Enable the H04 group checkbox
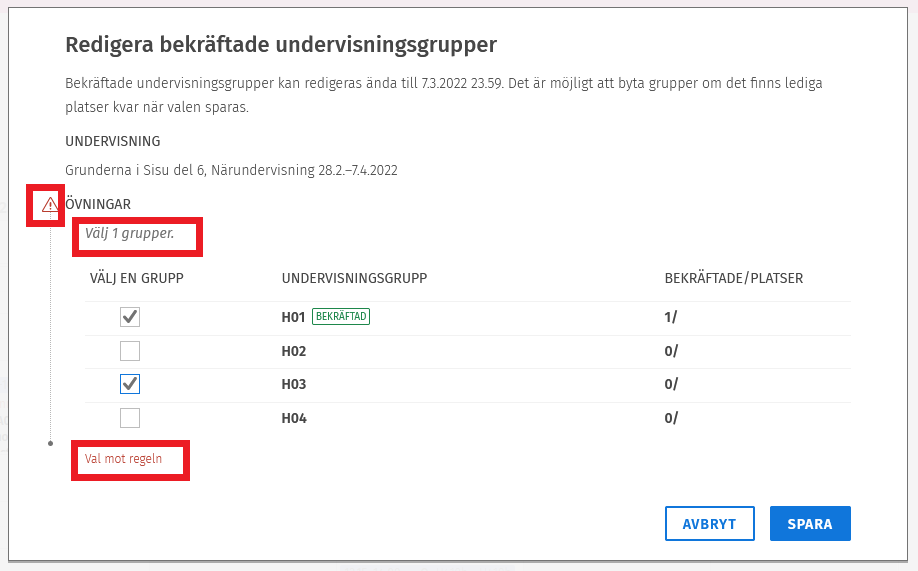The height and width of the screenshot is (571, 918). click(130, 418)
